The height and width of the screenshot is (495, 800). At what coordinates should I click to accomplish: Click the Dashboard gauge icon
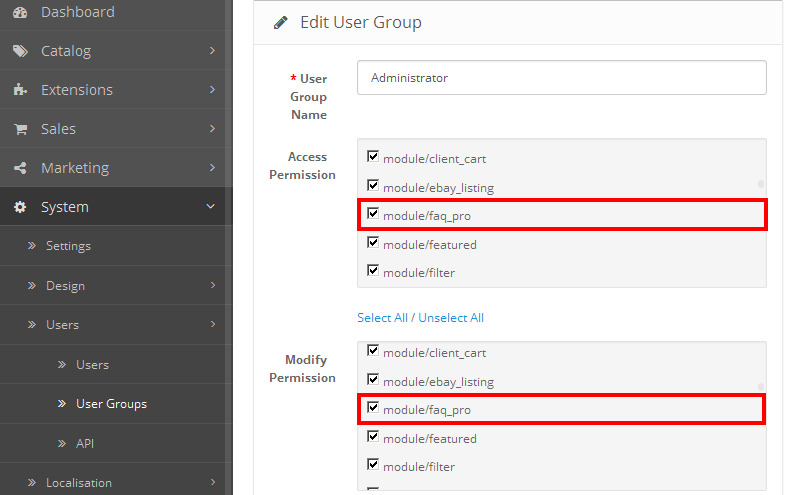point(20,12)
